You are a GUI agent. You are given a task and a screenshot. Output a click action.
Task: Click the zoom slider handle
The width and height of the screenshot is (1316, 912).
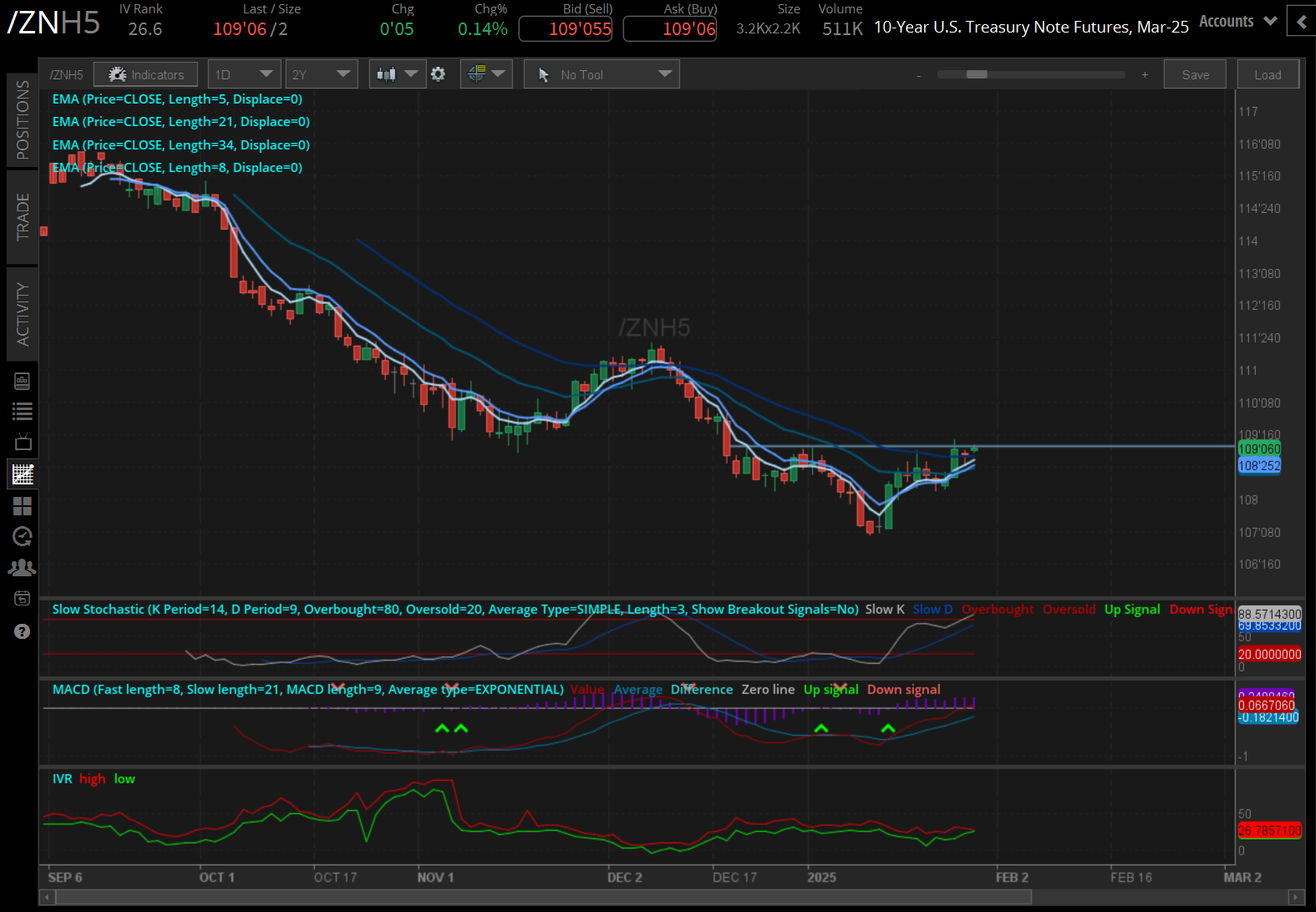click(x=977, y=74)
